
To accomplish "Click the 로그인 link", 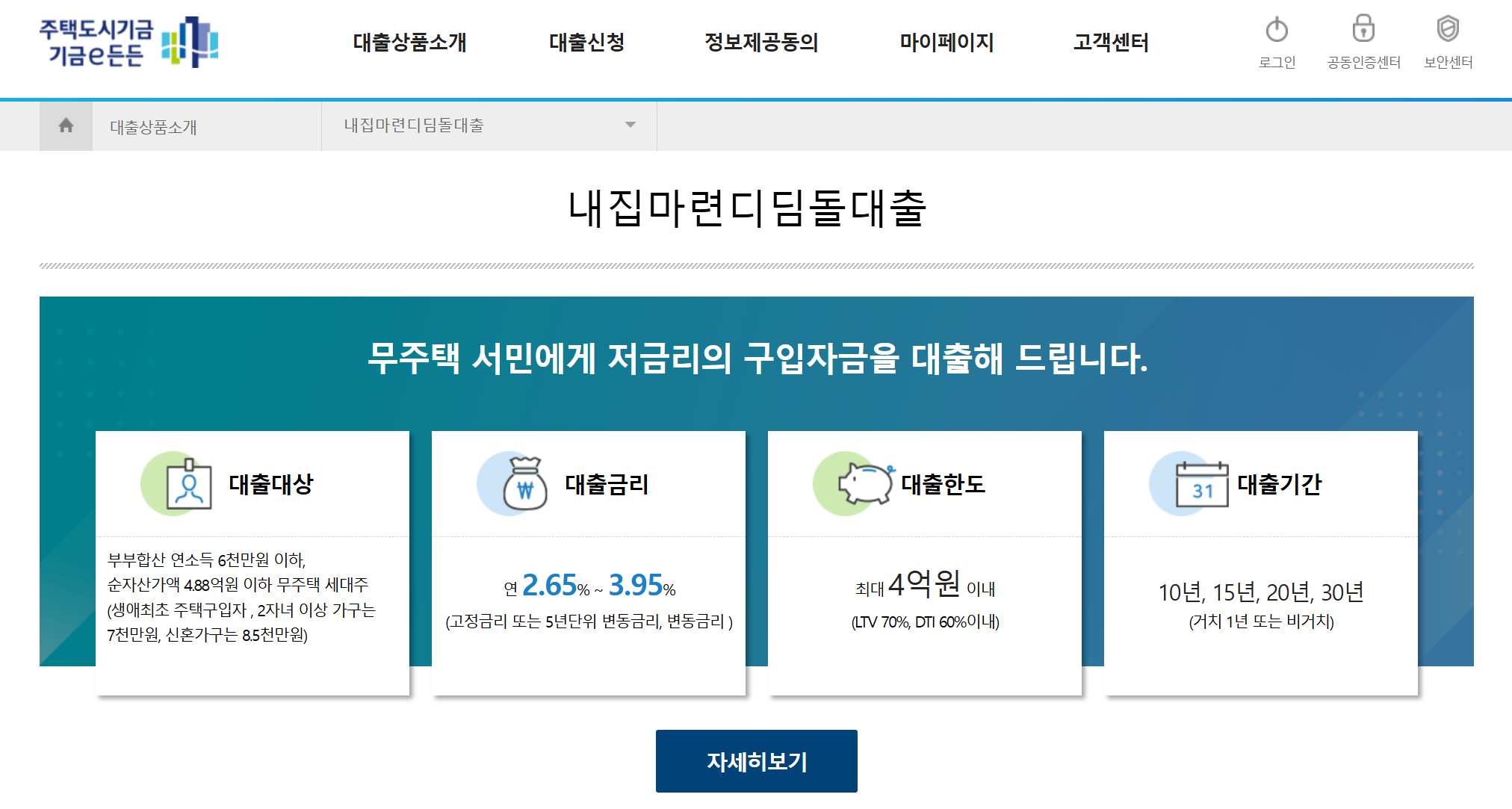I will click(1277, 63).
